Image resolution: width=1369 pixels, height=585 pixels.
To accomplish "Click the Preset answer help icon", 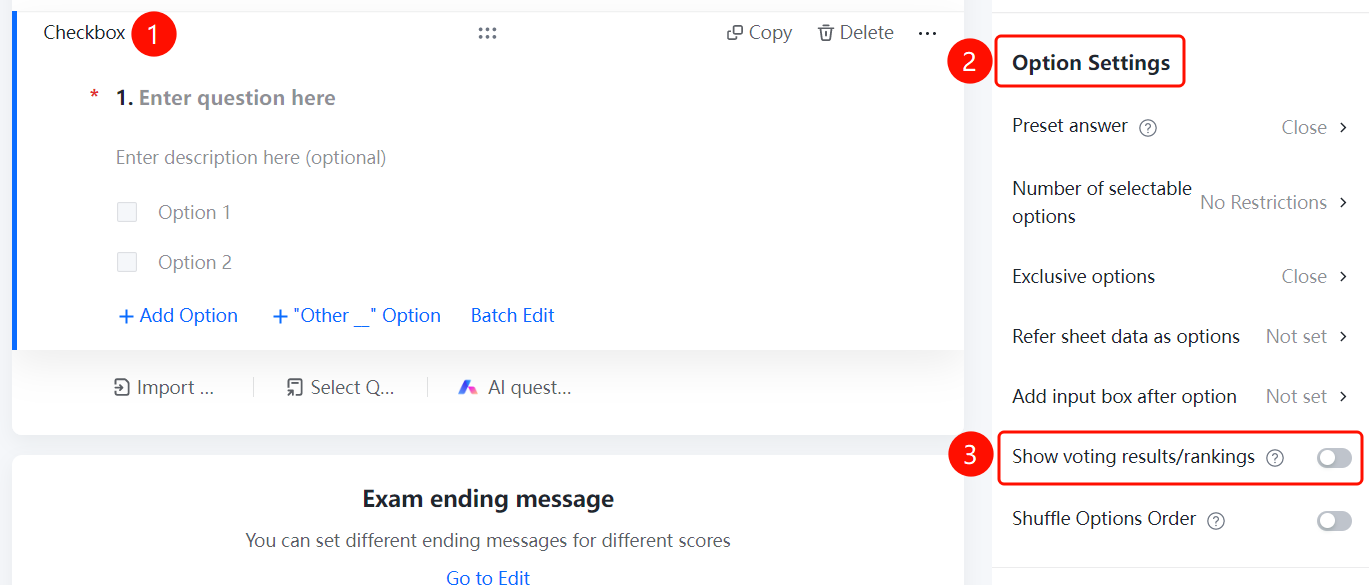I will (1148, 128).
